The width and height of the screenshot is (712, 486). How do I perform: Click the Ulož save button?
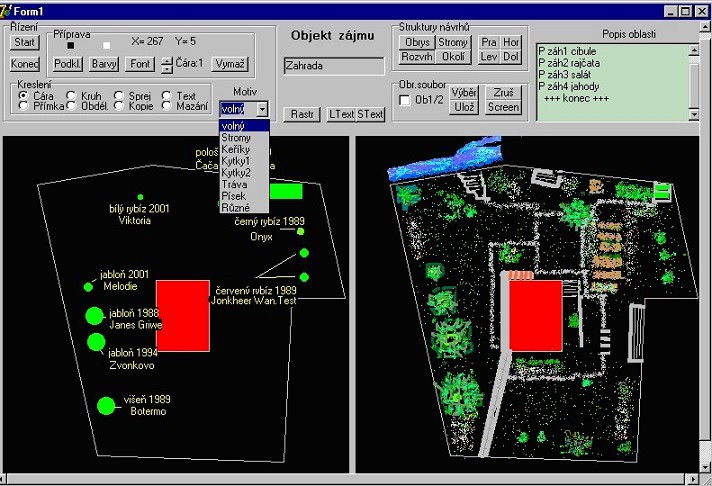coord(464,107)
